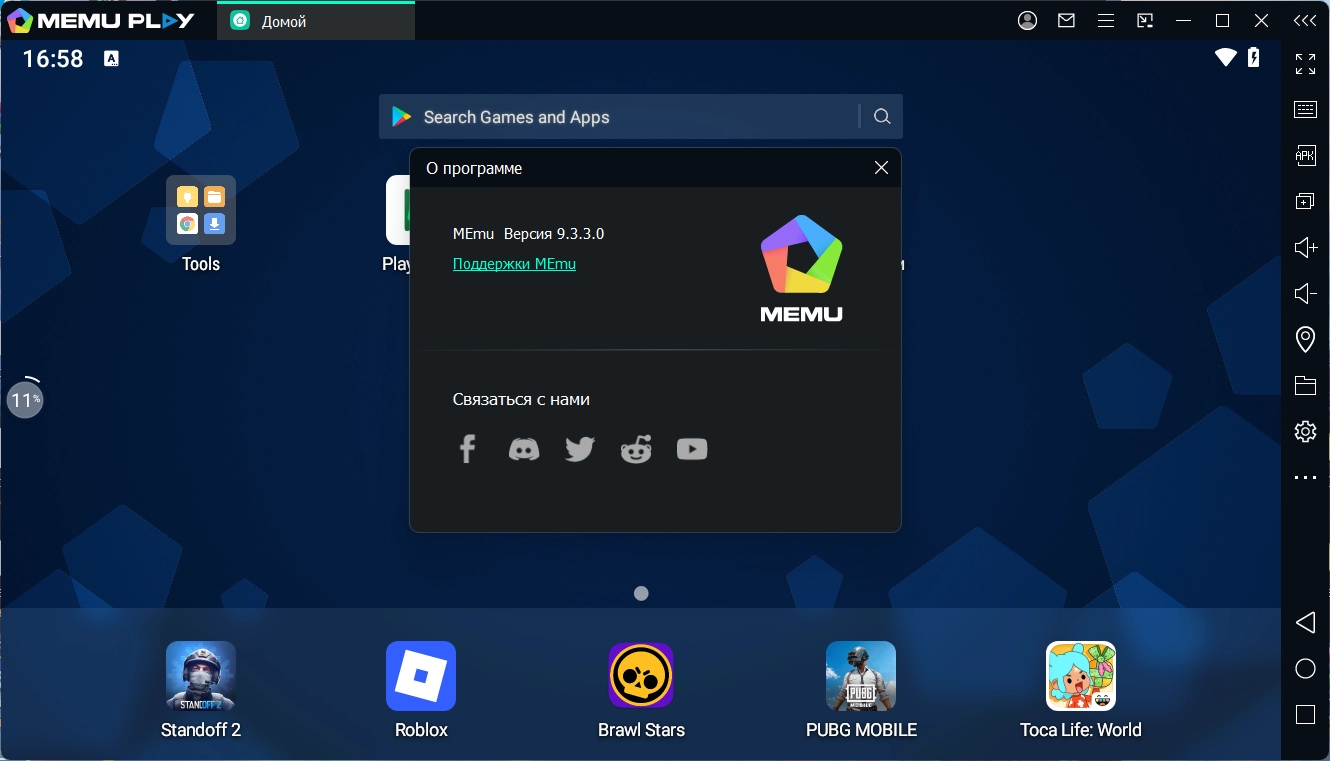Increase volume with the speaker plus icon
1330x761 pixels.
tap(1305, 247)
